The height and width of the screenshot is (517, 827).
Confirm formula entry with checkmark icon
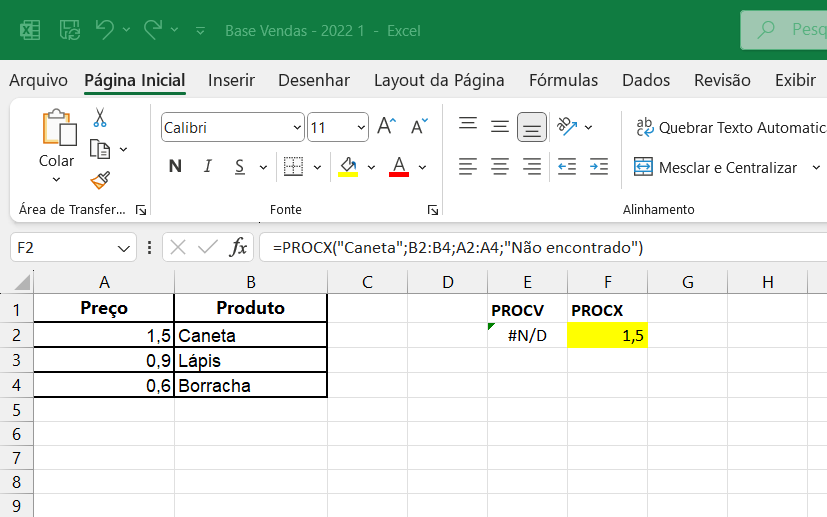(x=208, y=247)
